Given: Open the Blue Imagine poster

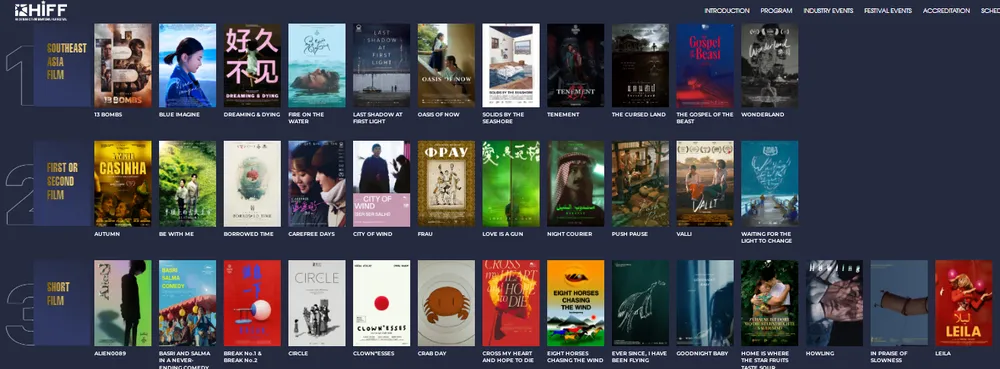Looking at the screenshot, I should click(188, 65).
